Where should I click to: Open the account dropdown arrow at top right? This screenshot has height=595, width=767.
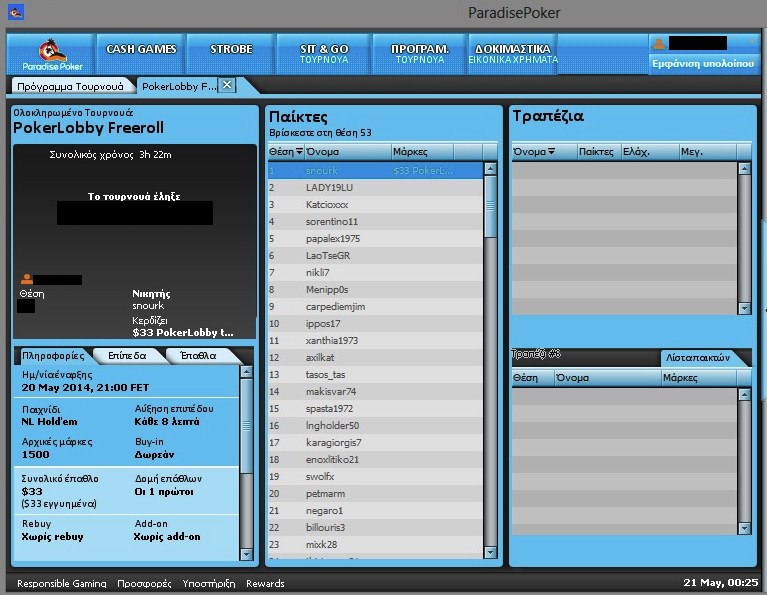click(751, 43)
